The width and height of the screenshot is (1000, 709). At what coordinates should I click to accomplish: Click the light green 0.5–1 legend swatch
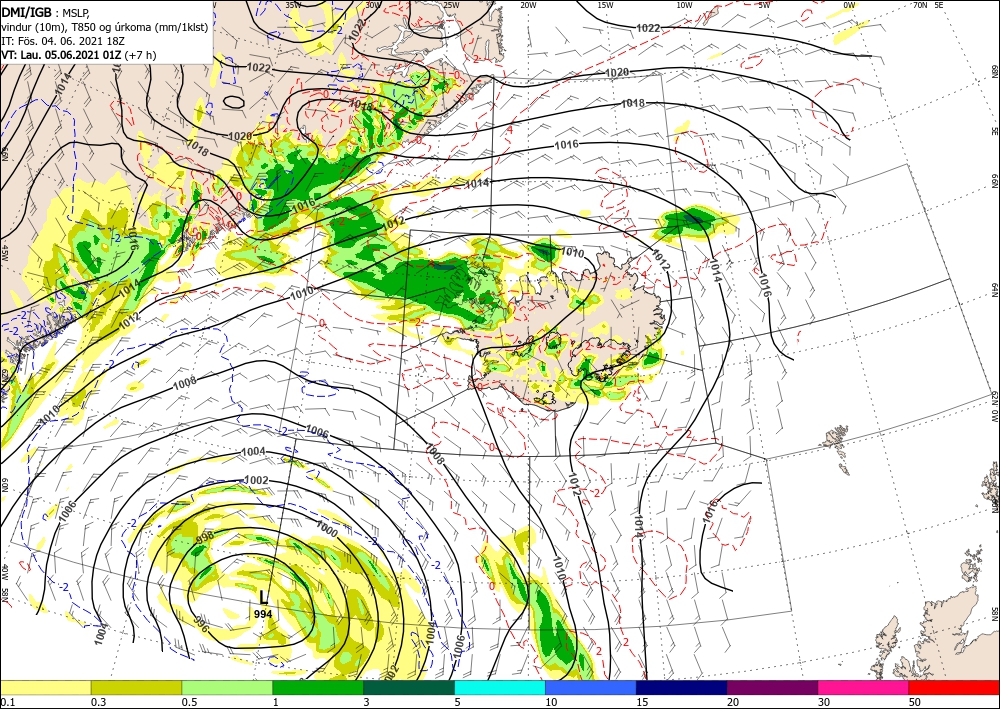click(227, 687)
